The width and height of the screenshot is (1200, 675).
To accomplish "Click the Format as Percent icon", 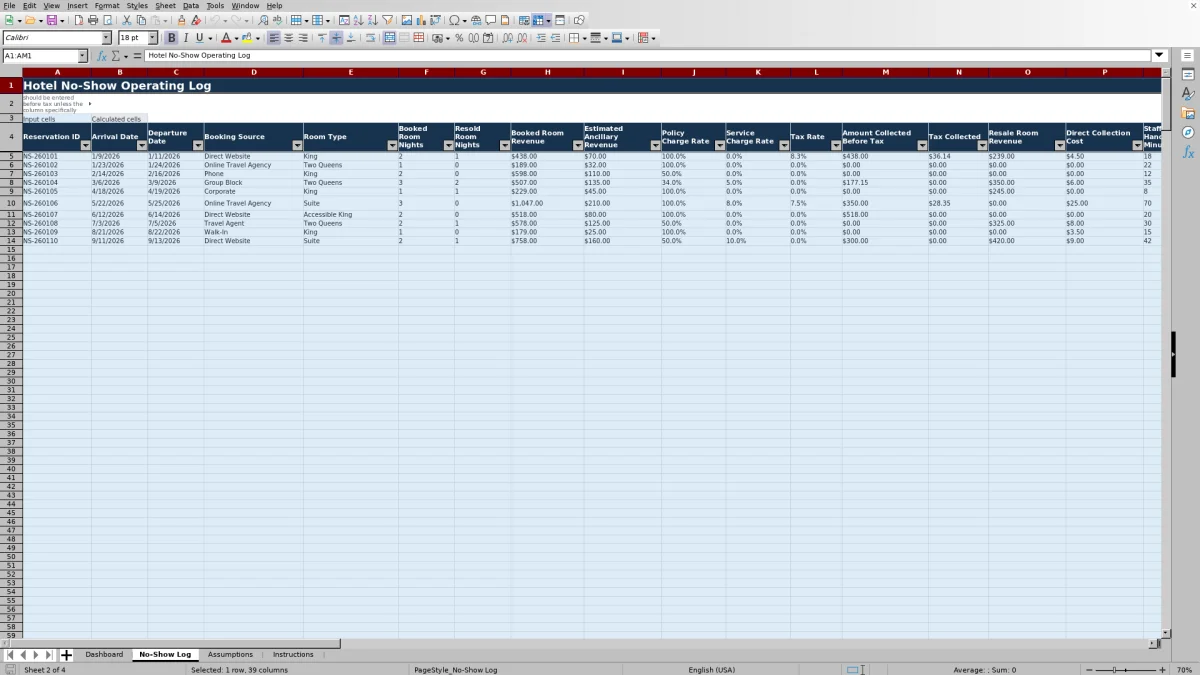I will click(x=459, y=38).
